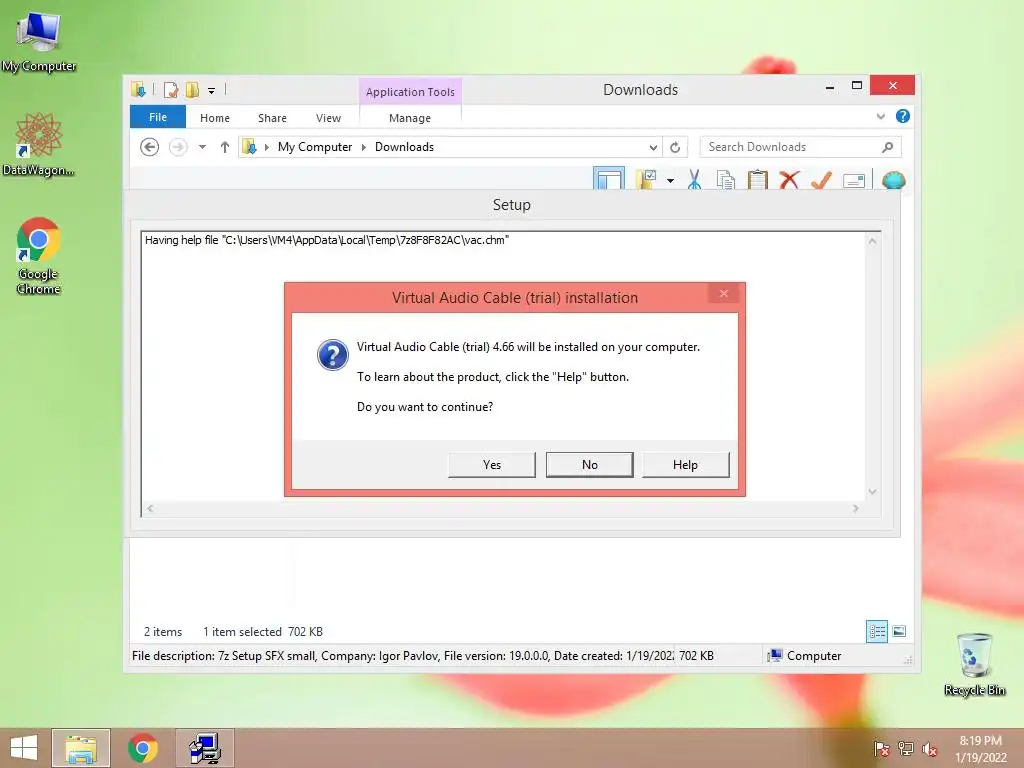This screenshot has width=1024, height=768.
Task: Click the search magnifier icon
Action: pos(887,147)
